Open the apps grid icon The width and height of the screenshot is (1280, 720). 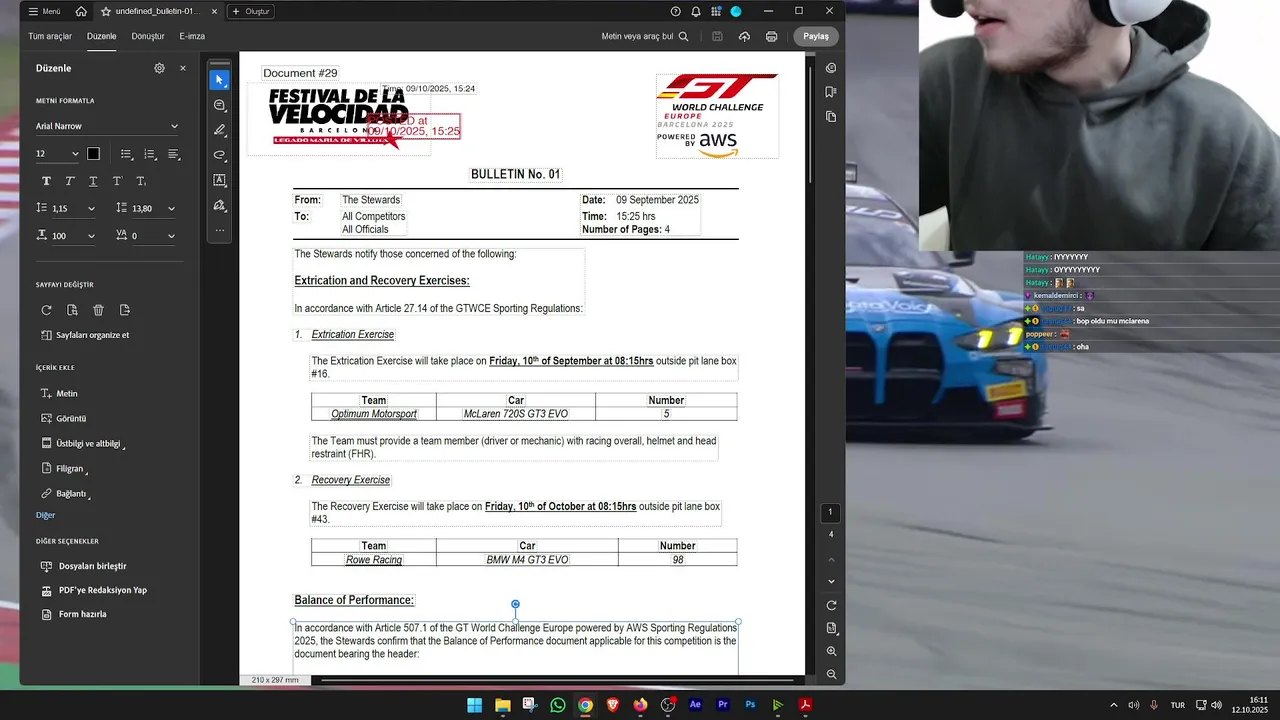click(x=716, y=11)
